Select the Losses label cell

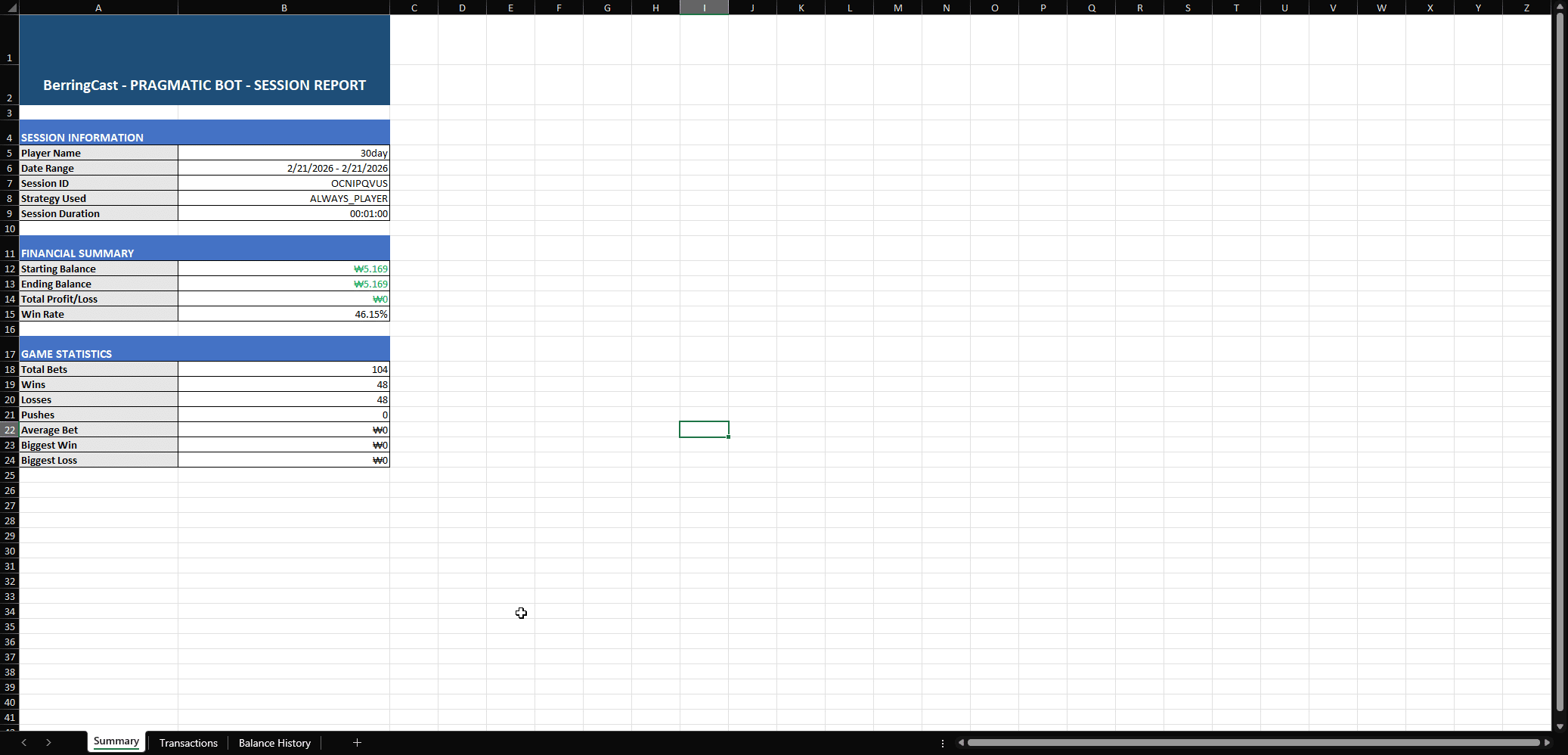99,399
